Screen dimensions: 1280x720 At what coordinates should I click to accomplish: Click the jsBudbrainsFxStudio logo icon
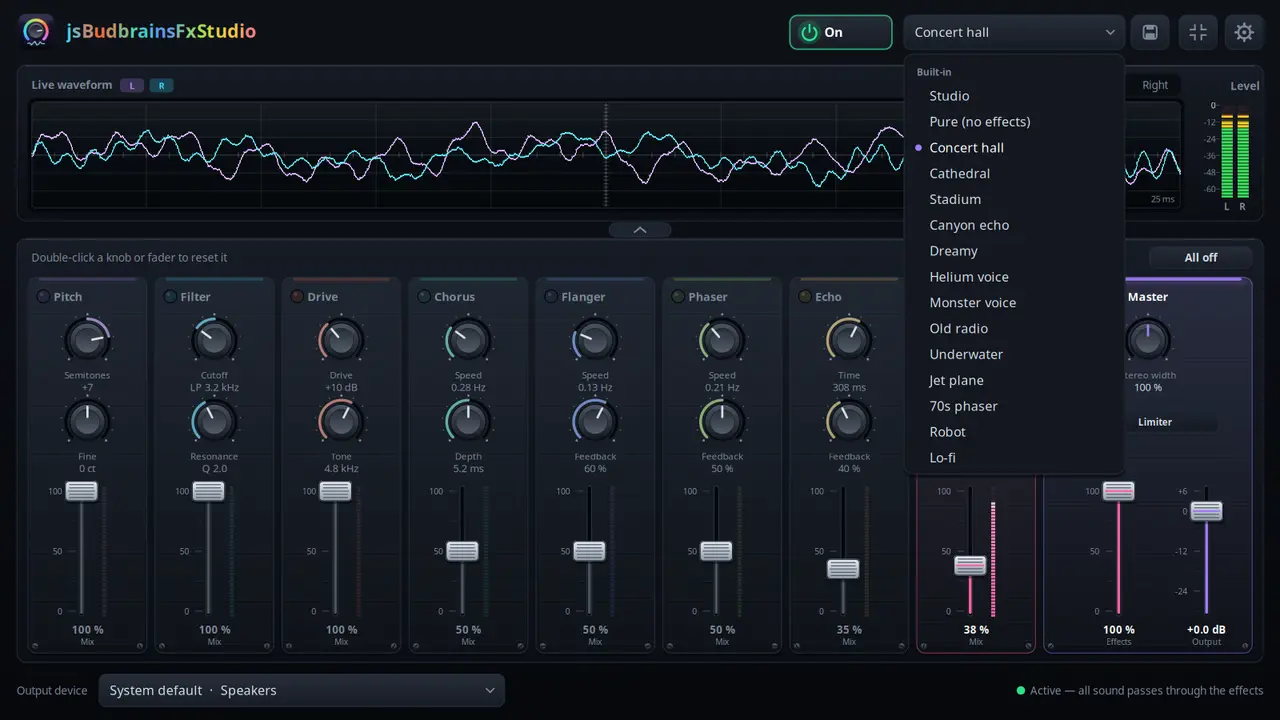coord(37,32)
